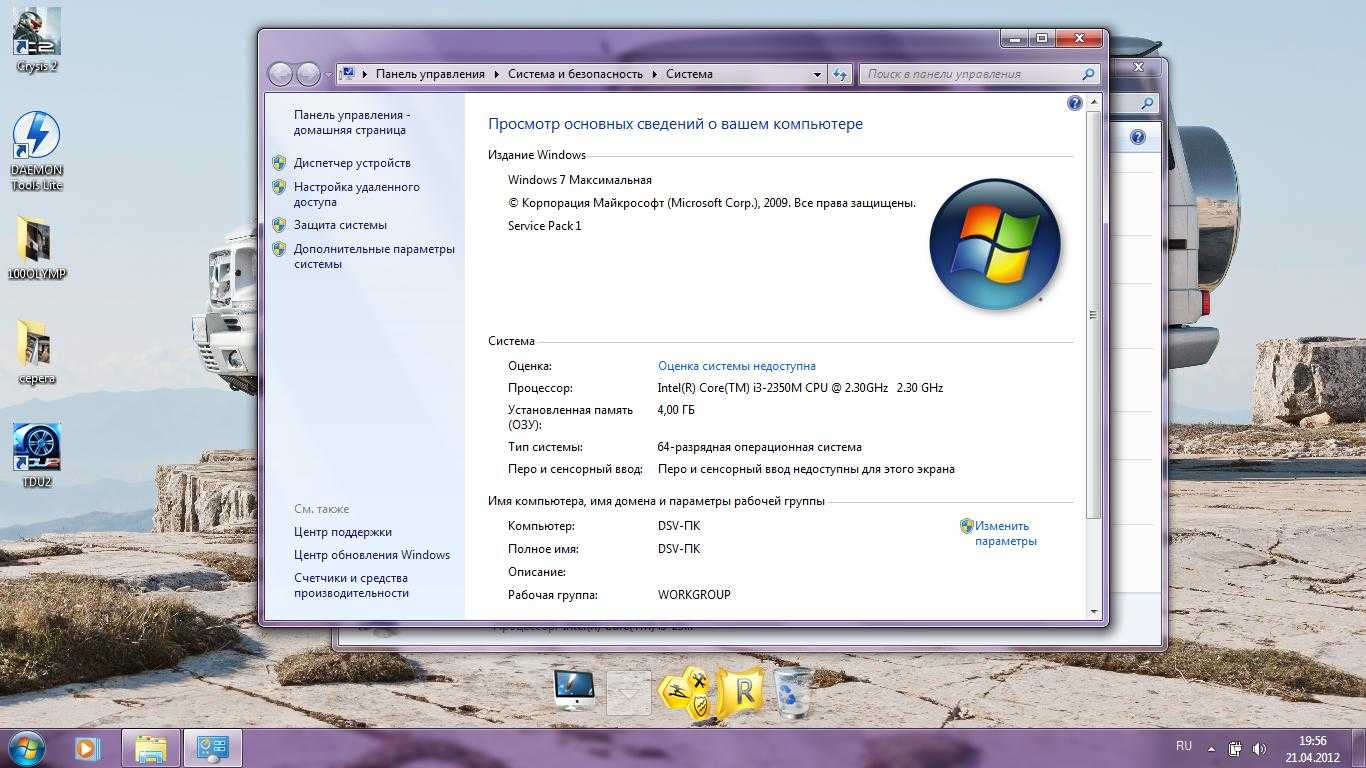Click the search magnifier in control panel search
Screen dimensions: 1366x768
coord(1088,74)
